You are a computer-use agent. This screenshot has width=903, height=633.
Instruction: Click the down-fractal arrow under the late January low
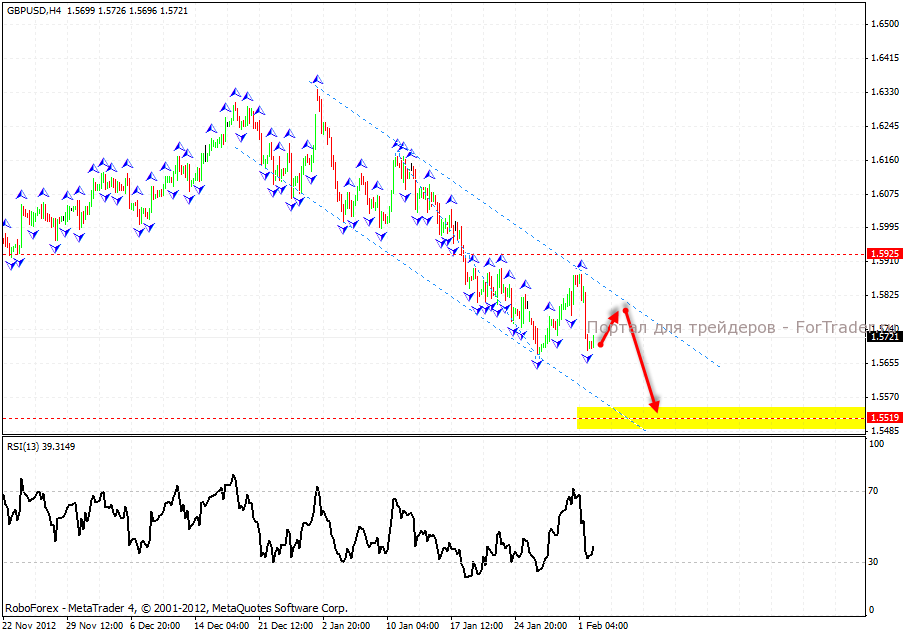[x=538, y=364]
